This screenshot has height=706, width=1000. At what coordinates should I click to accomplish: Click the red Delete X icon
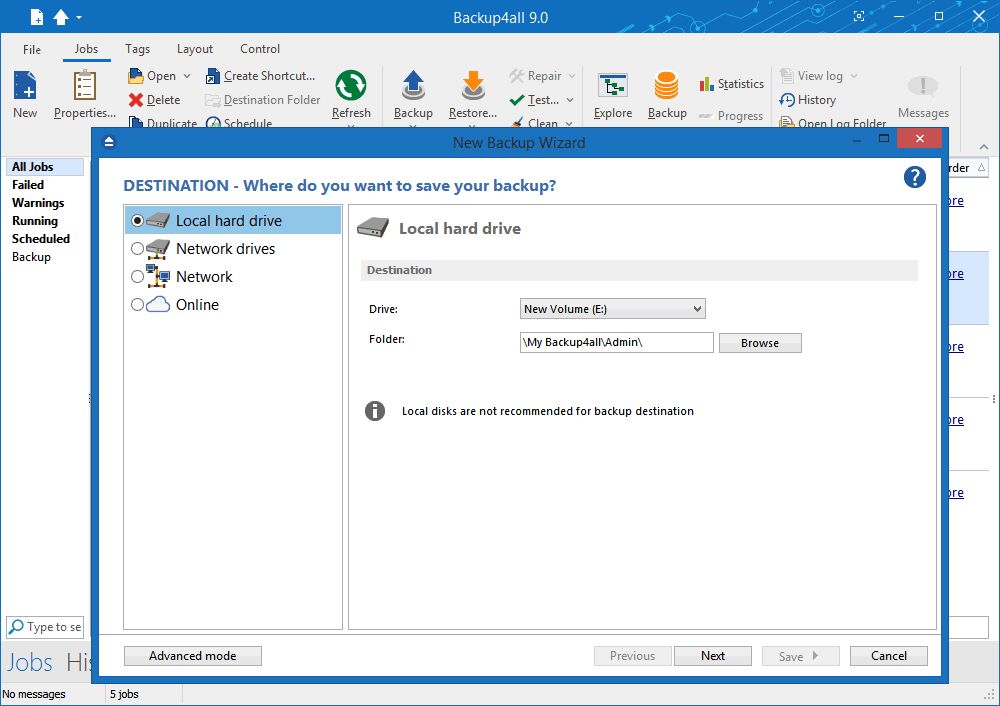[x=135, y=100]
